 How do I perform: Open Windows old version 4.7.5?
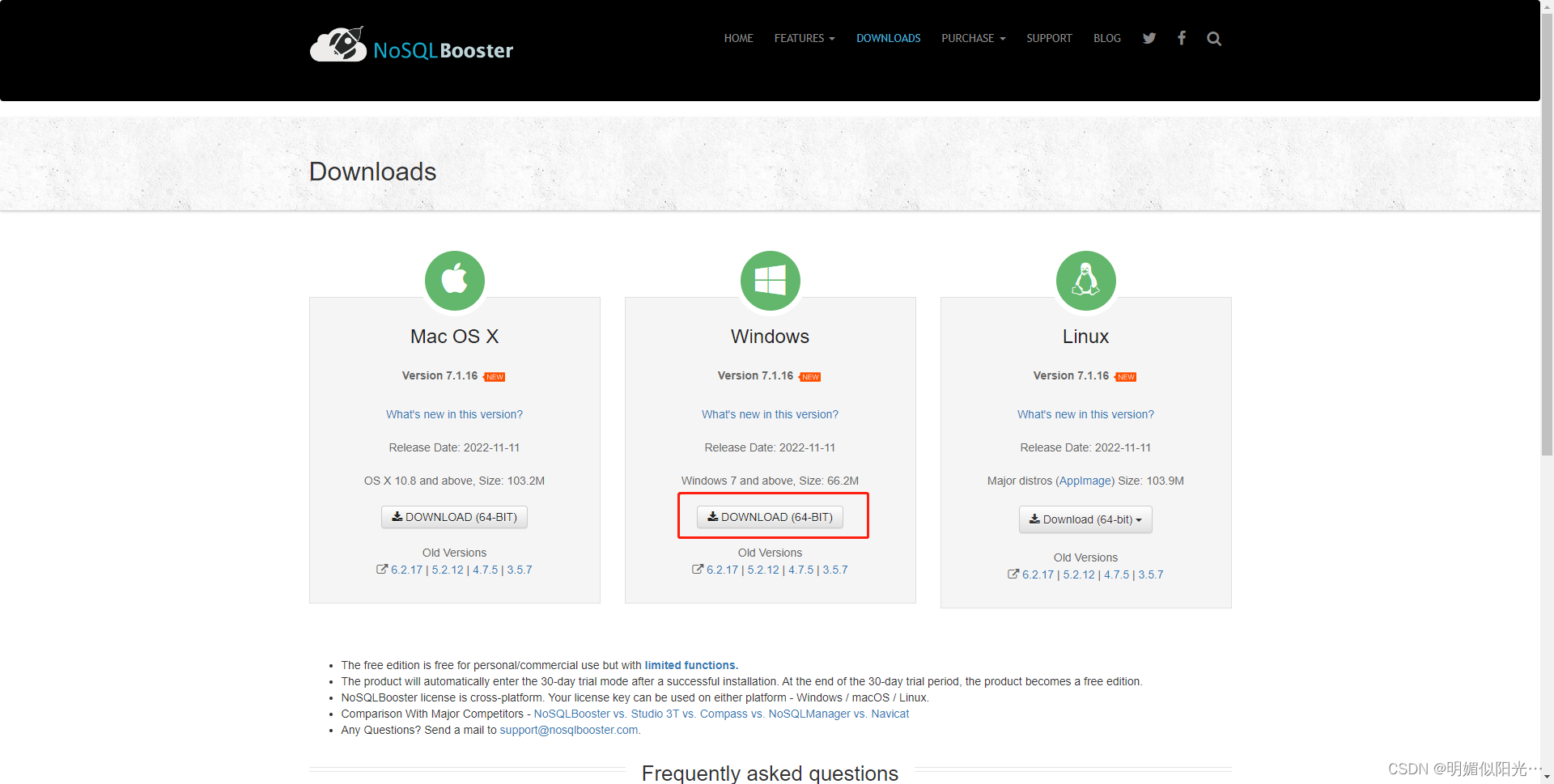coord(801,570)
